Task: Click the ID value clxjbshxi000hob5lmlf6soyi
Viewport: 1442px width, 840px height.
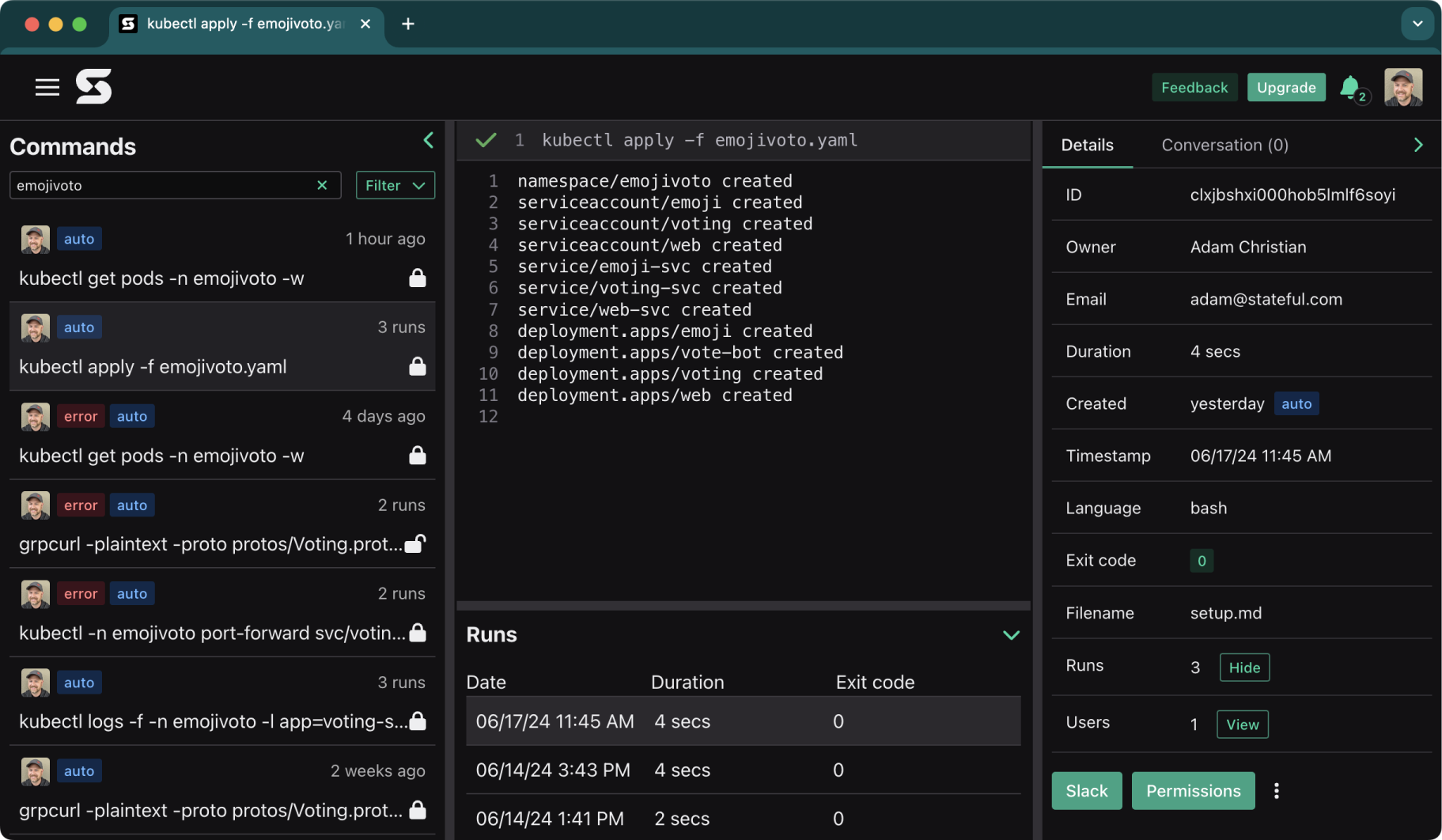Action: 1293,195
